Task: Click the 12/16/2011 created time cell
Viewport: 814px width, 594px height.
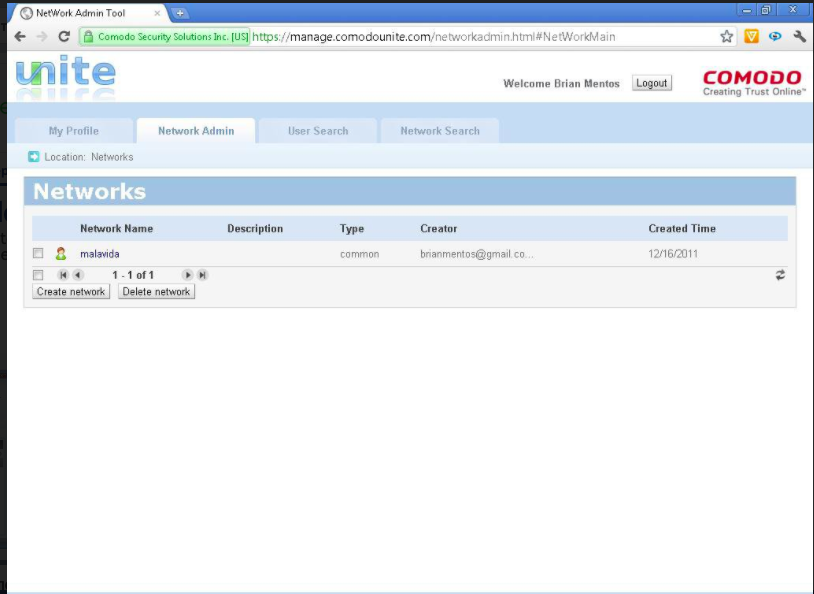Action: [673, 254]
